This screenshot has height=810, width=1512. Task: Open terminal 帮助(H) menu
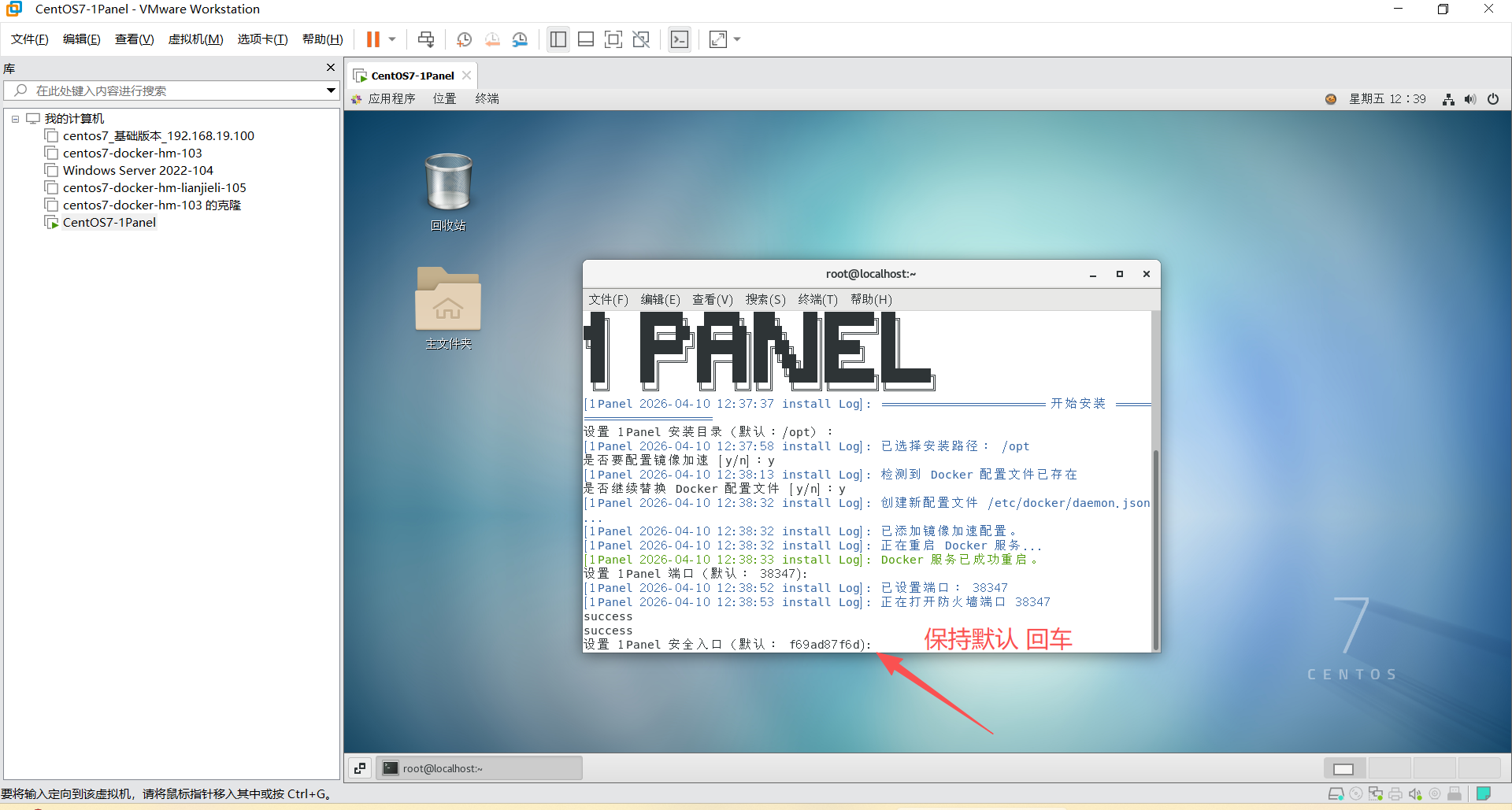[871, 300]
